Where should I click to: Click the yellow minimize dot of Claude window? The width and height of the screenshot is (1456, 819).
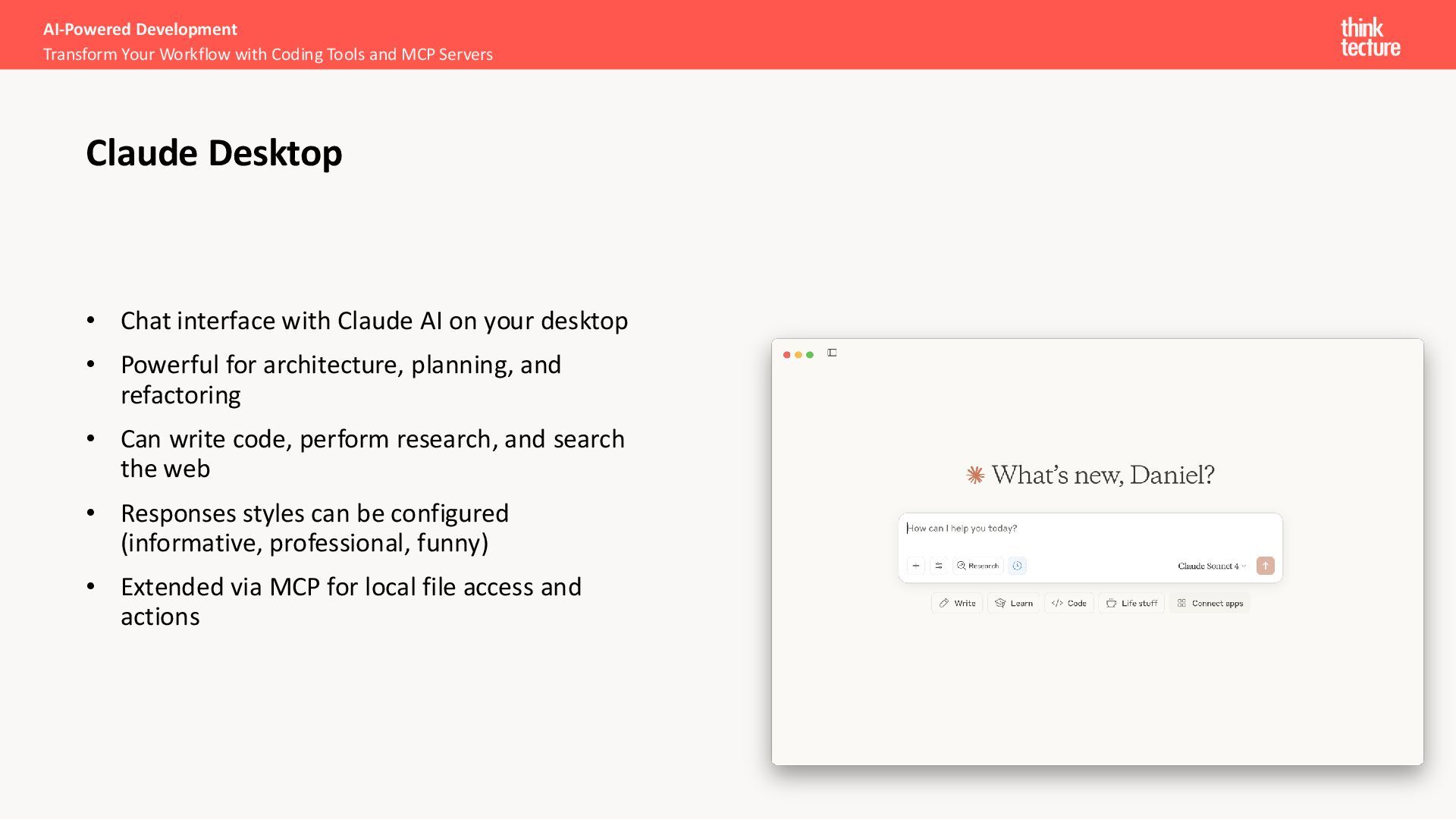click(x=799, y=355)
